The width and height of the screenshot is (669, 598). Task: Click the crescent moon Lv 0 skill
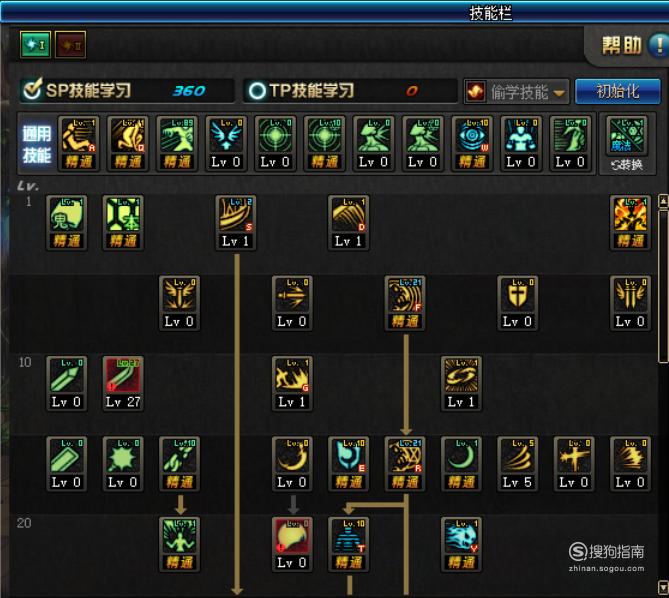(292, 463)
